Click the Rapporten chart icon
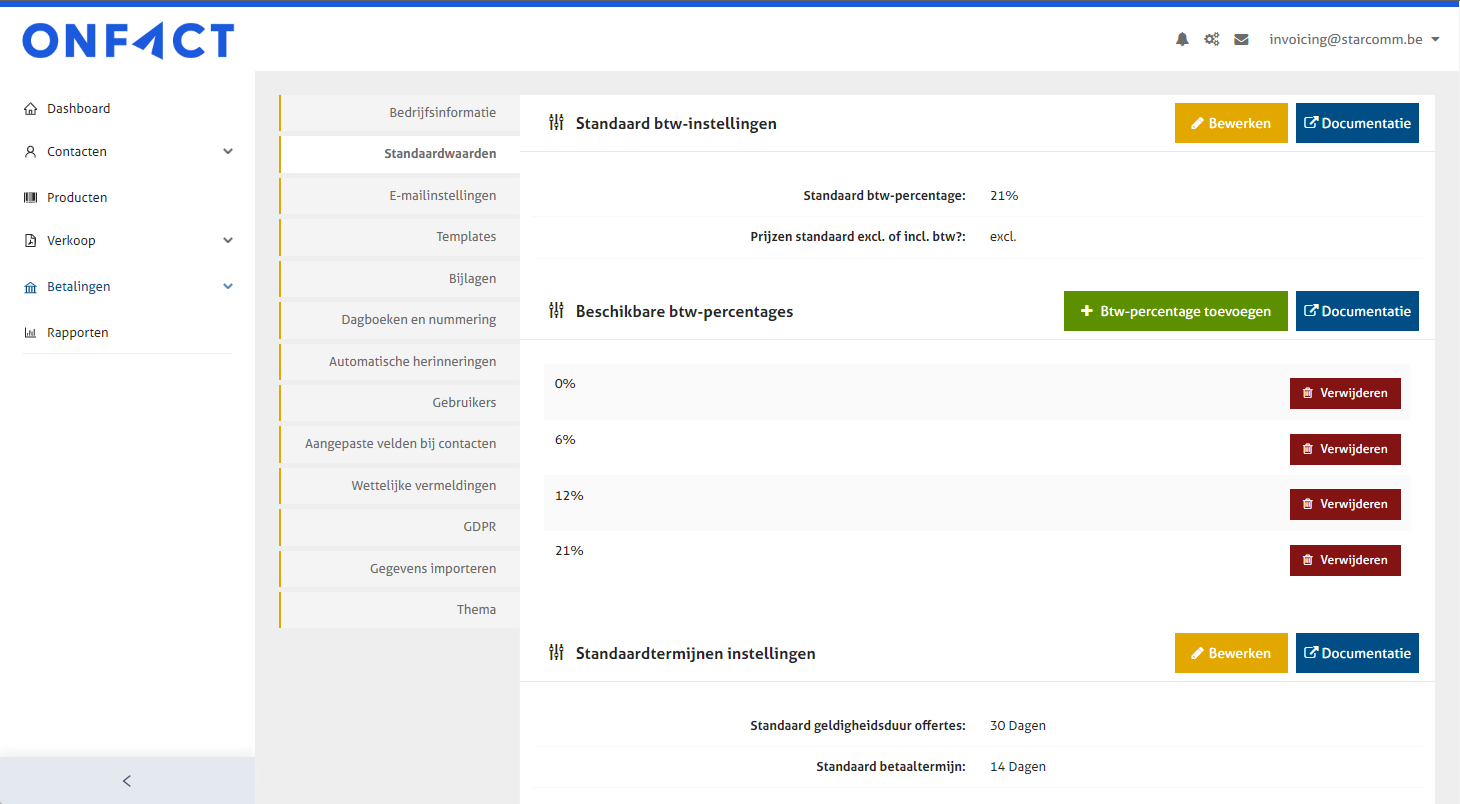The image size is (1460, 804). pos(30,333)
